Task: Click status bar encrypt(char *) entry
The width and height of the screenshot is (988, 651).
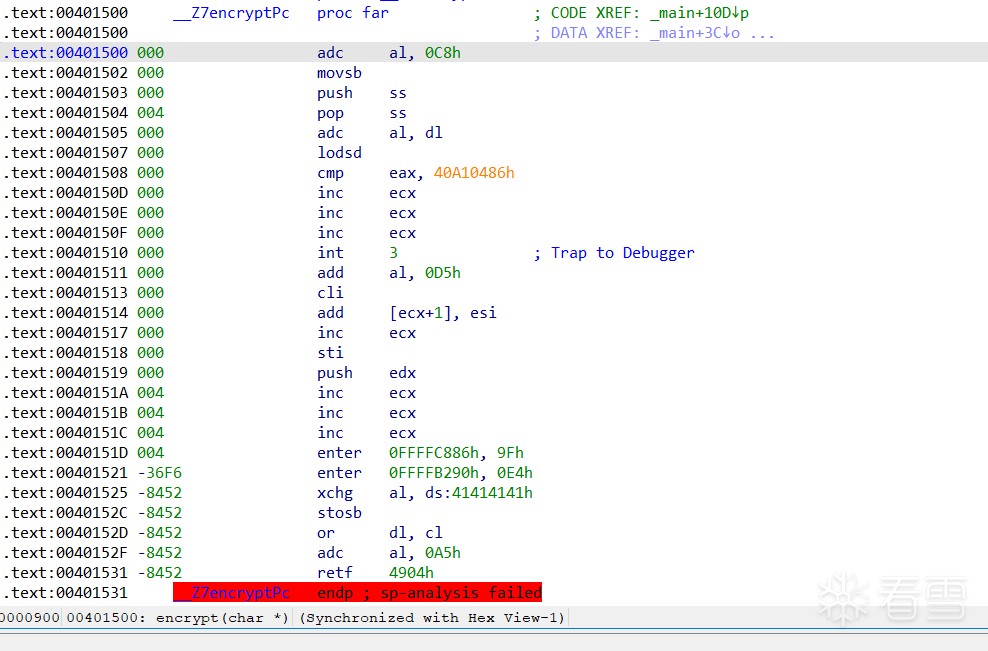Action: (222, 618)
